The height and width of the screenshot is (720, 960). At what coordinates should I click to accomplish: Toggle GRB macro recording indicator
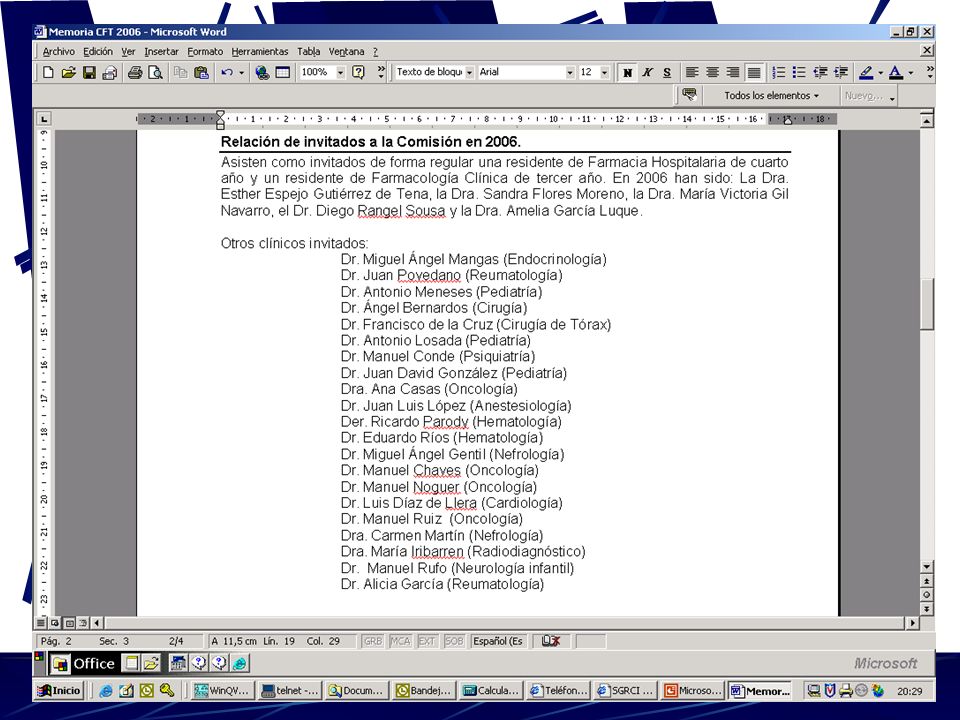click(x=373, y=641)
